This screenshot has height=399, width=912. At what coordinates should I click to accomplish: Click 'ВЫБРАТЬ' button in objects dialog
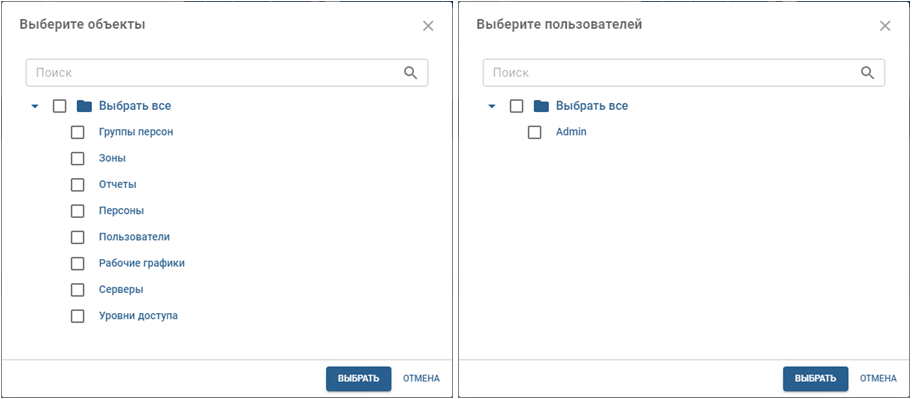pos(358,378)
